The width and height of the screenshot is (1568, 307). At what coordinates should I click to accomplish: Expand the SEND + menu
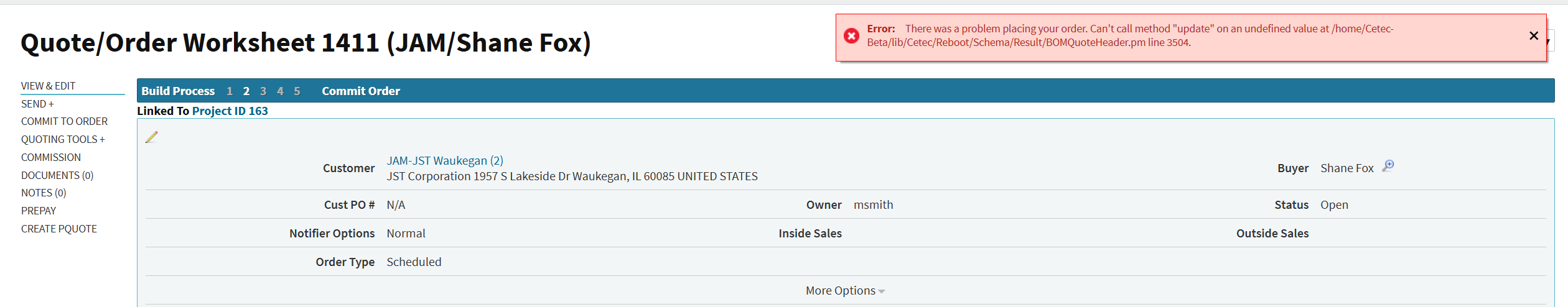click(x=37, y=104)
